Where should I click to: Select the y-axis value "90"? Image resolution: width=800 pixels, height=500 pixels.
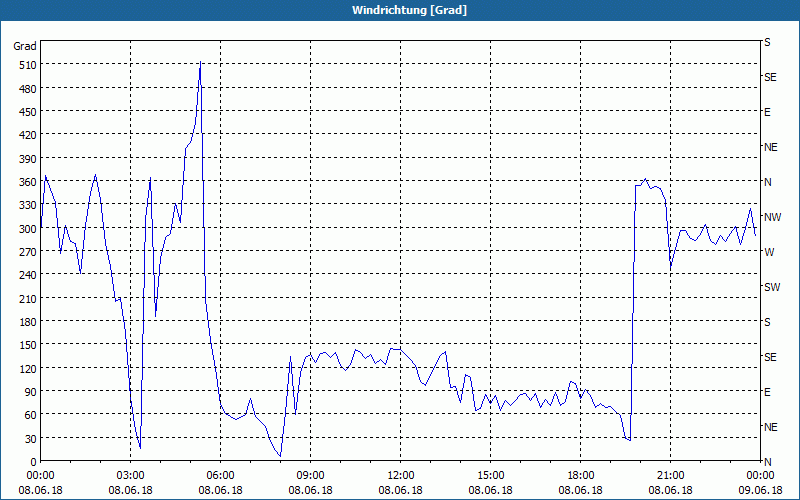point(31,392)
